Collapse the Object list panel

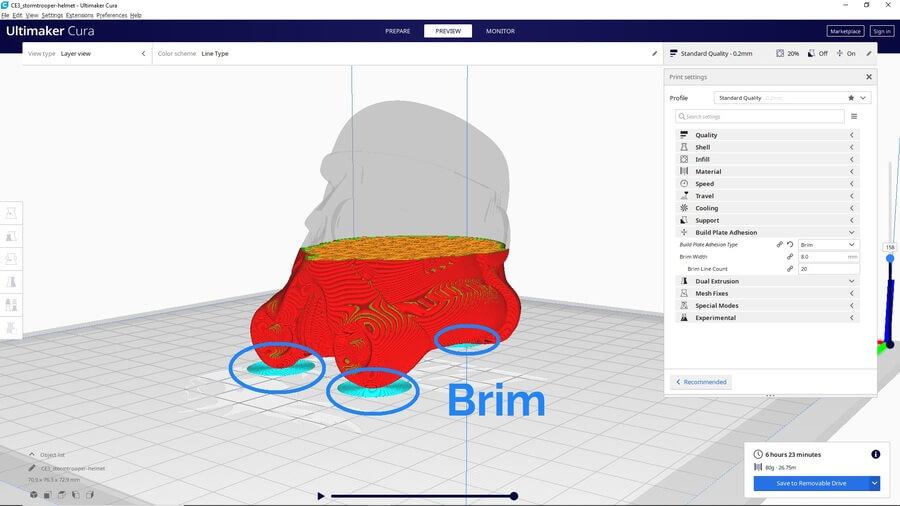[x=31, y=454]
